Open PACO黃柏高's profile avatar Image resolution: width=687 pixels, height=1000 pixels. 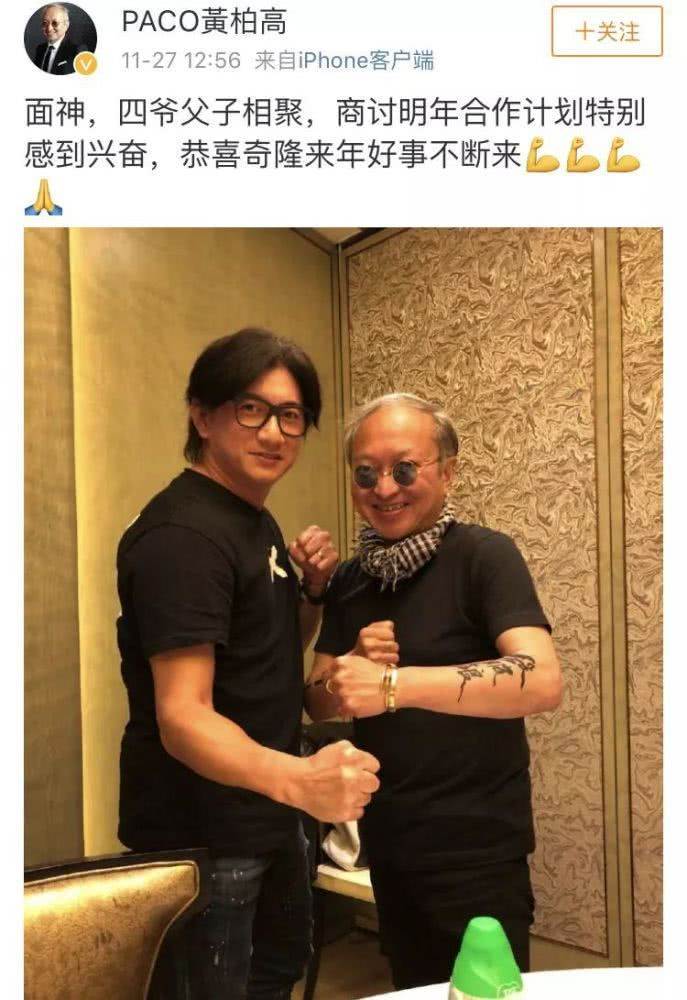60,38
